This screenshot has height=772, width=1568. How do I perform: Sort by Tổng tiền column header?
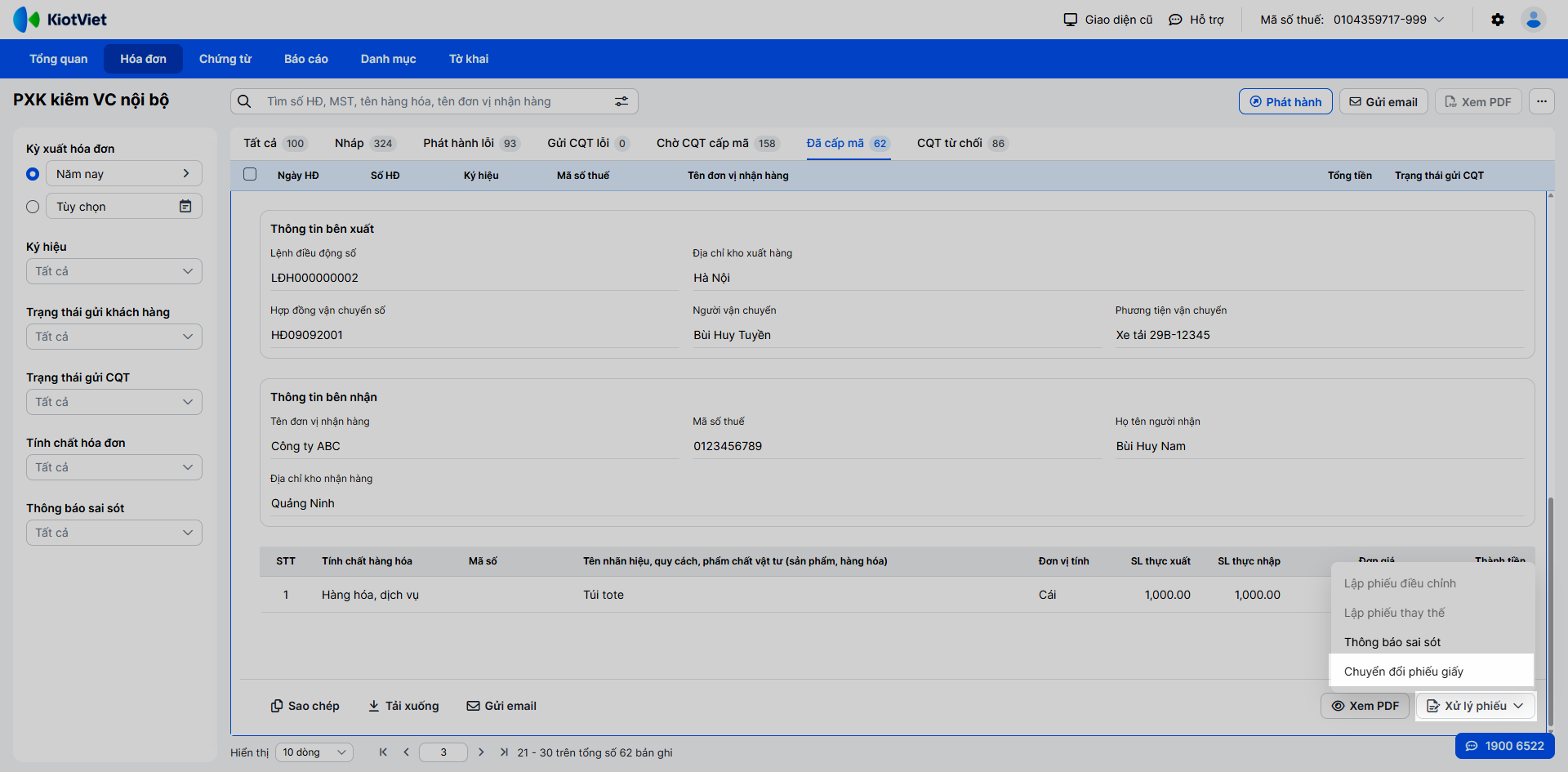click(1350, 176)
